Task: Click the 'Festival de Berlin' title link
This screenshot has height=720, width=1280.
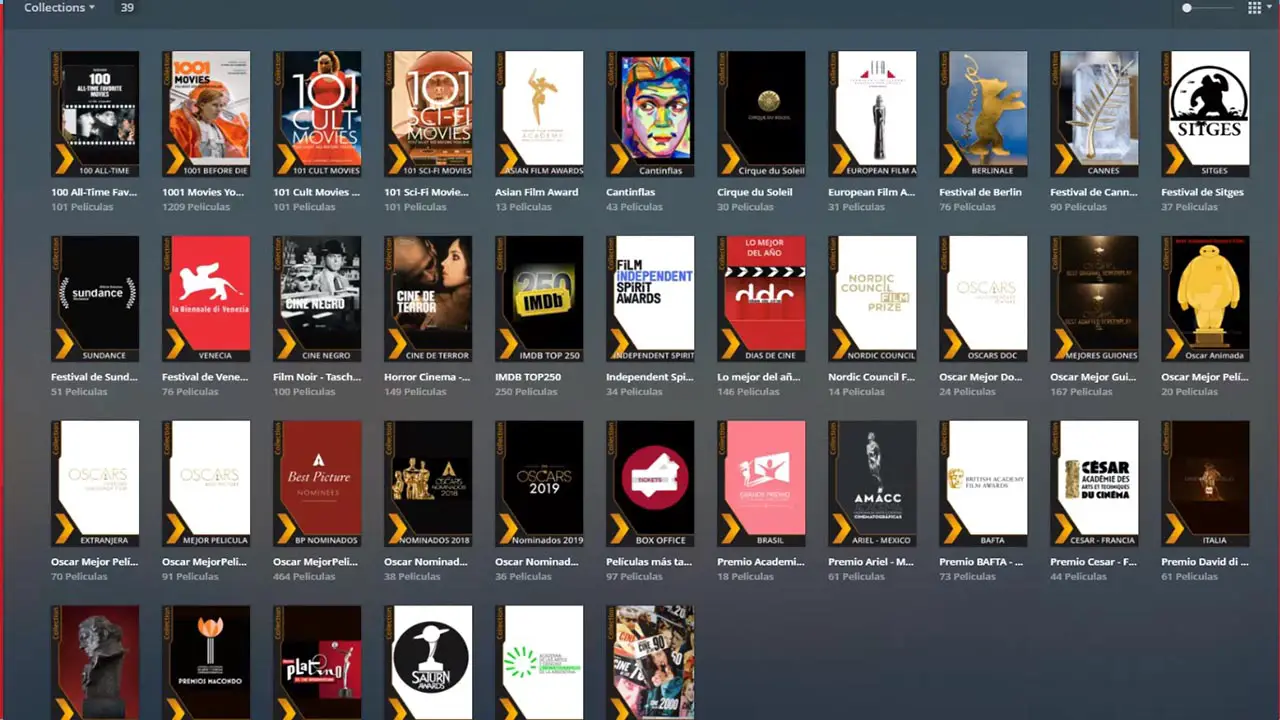Action: (980, 192)
